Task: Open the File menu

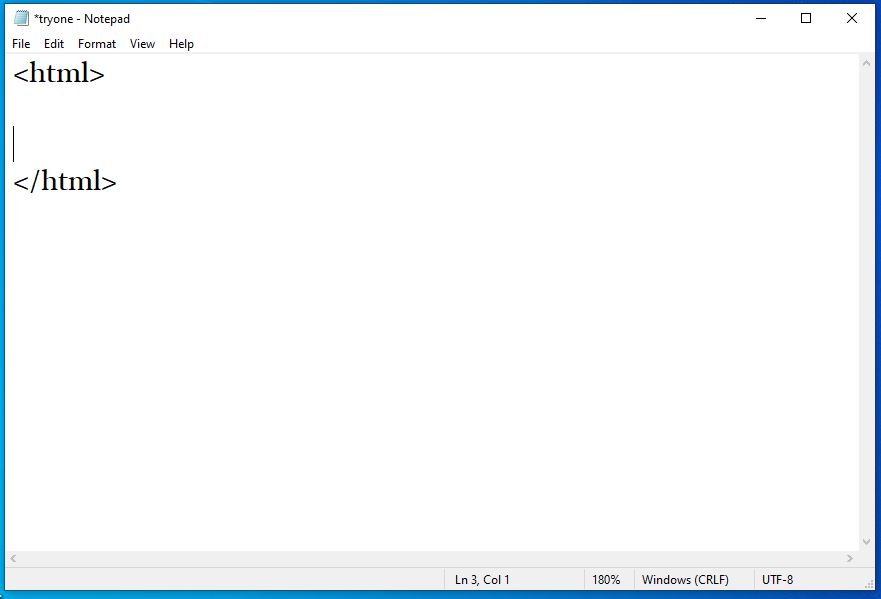Action: tap(21, 44)
